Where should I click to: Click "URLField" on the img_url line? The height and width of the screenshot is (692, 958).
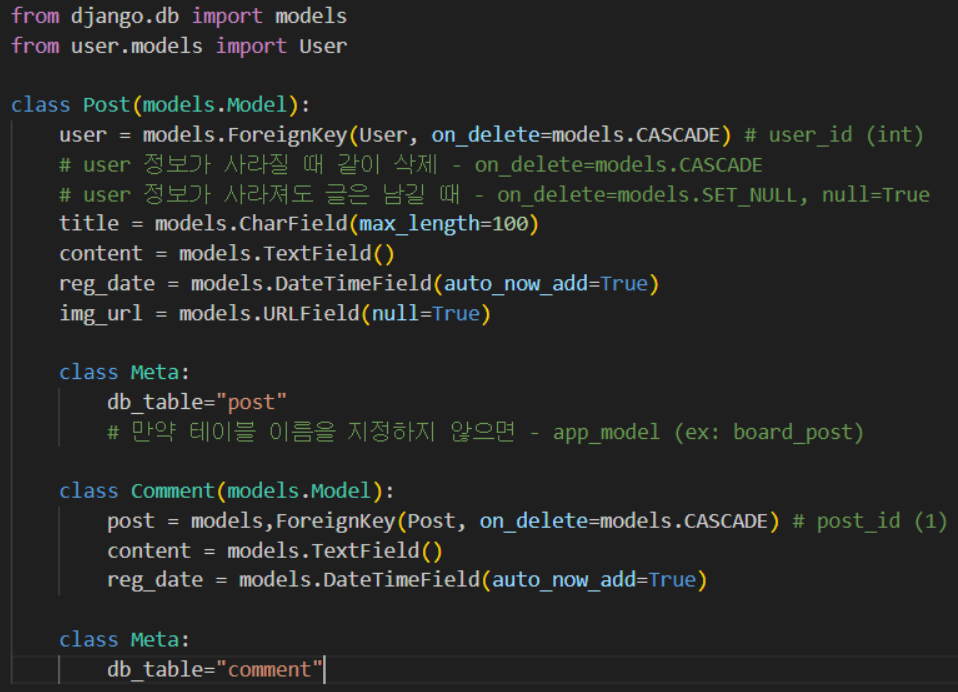tap(311, 313)
